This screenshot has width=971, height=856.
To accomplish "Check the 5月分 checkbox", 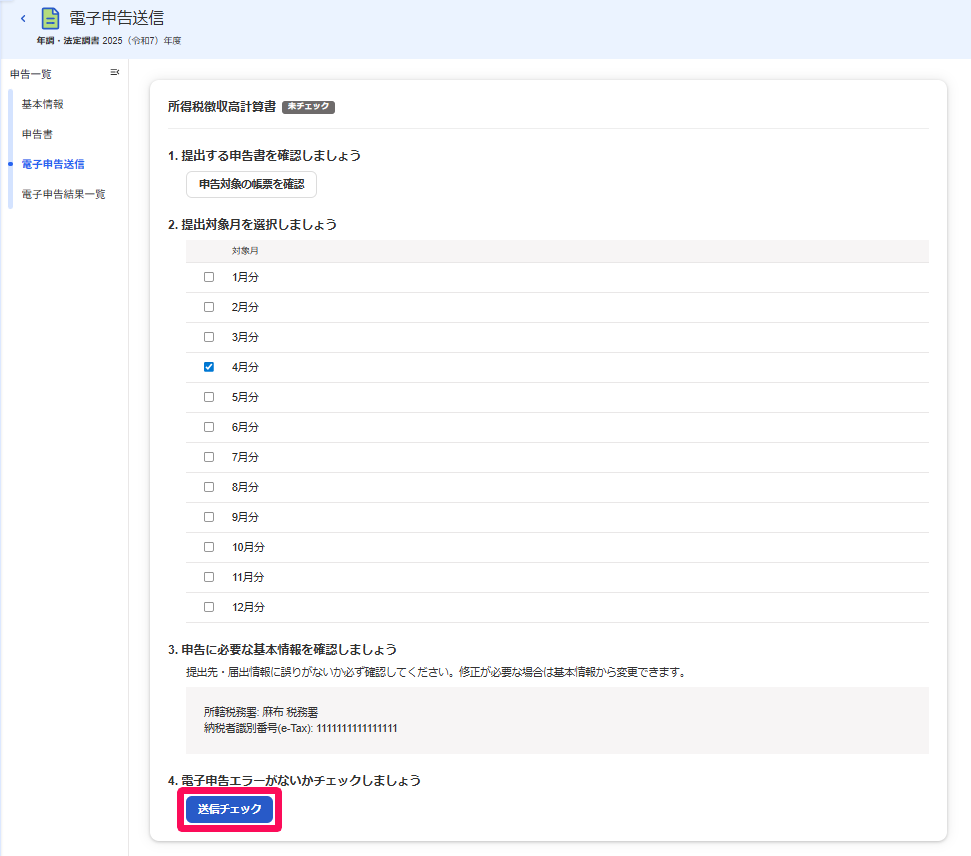I will (x=209, y=397).
